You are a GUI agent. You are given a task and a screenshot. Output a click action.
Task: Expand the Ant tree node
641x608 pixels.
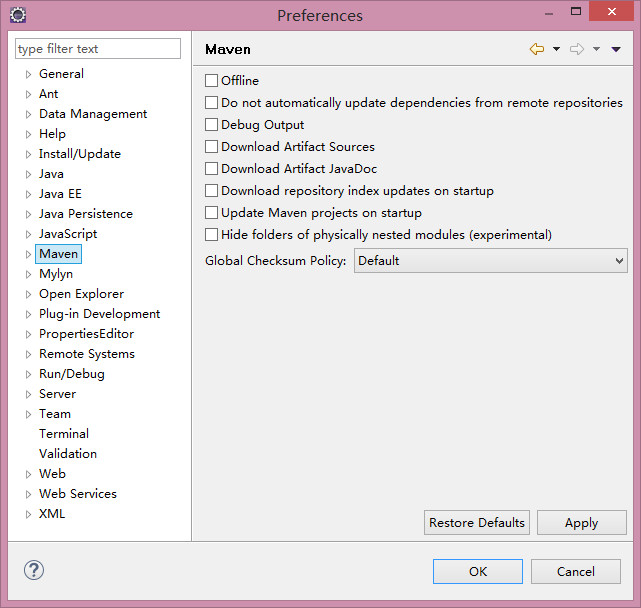coord(28,94)
